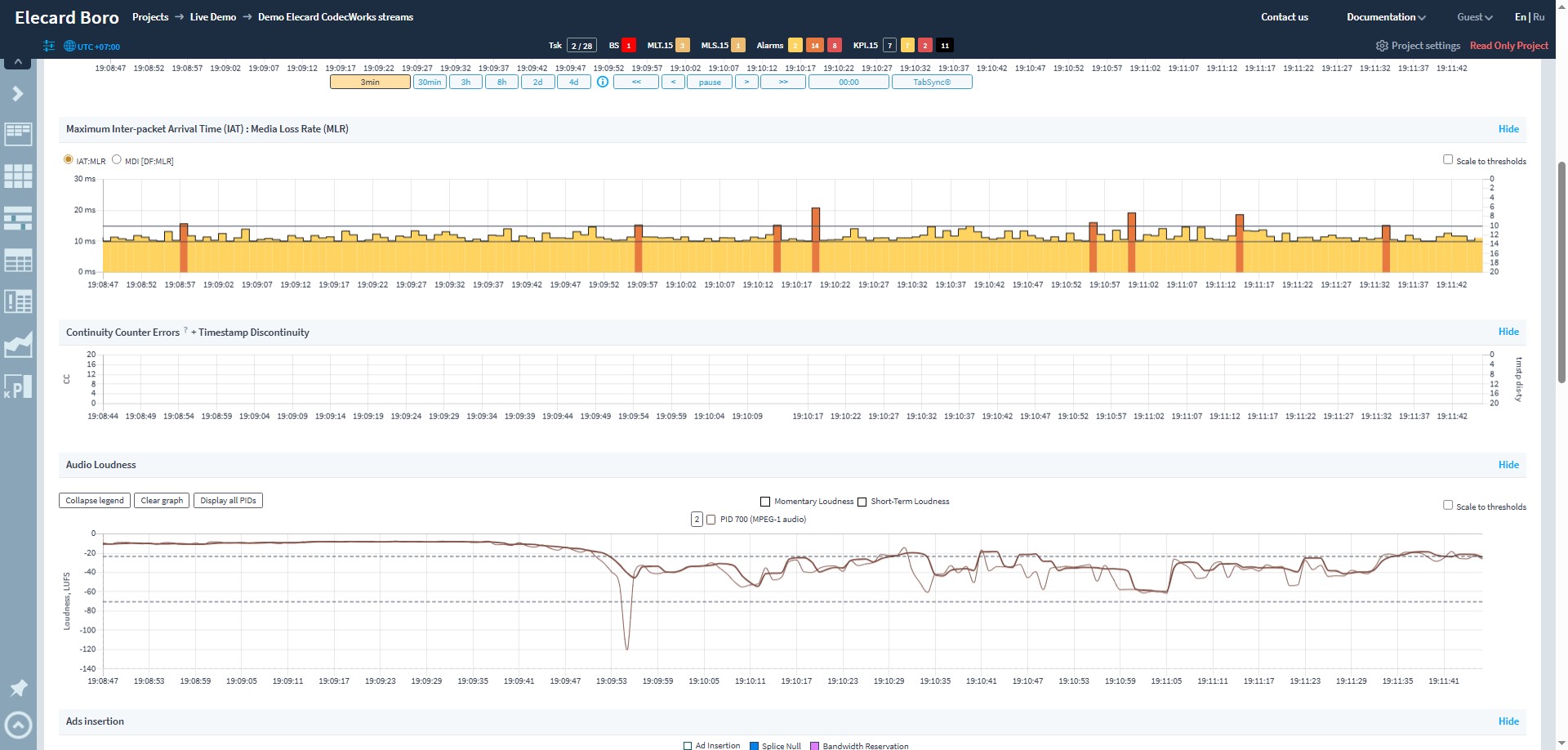
Task: Click the Bandwidth Reservation color swatch
Action: coord(814,746)
